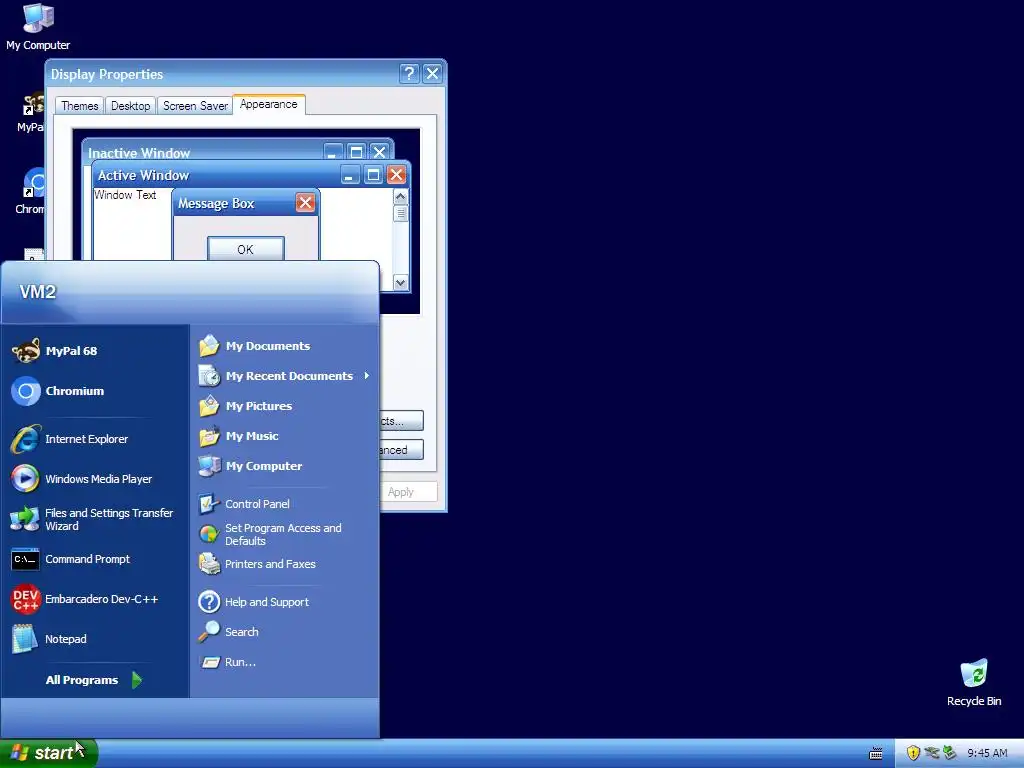
Task: Click the Display Properties help question button
Action: (409, 73)
